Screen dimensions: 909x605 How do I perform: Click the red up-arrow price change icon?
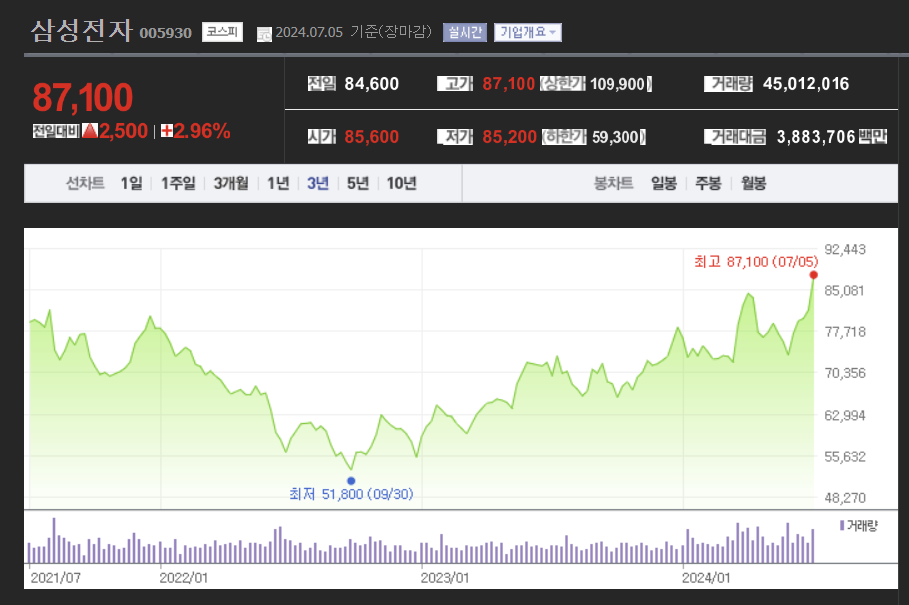click(90, 130)
